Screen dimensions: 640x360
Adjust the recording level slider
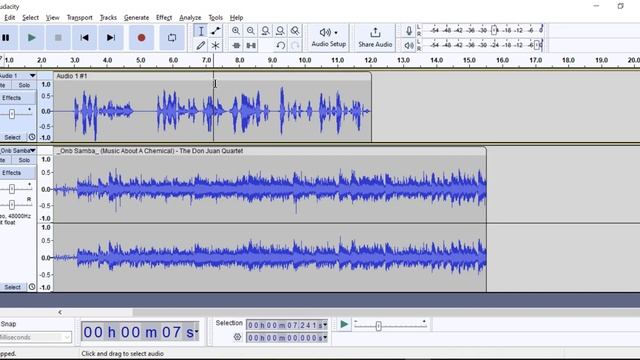click(x=494, y=30)
